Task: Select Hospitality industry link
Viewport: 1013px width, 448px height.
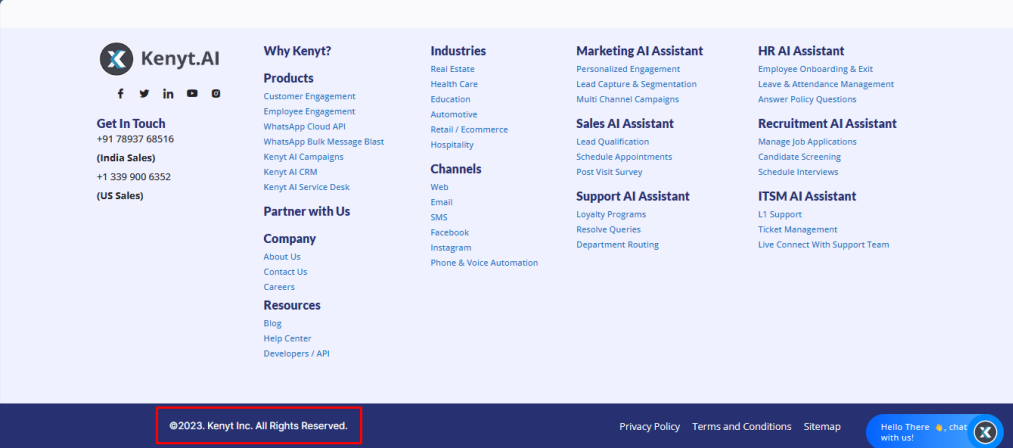Action: pyautogui.click(x=452, y=145)
